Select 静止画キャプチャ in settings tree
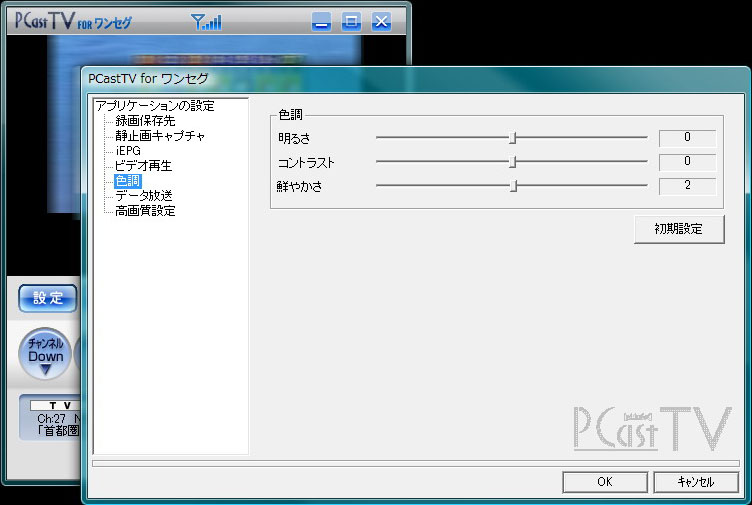Viewport: 752px width, 505px height. click(160, 136)
